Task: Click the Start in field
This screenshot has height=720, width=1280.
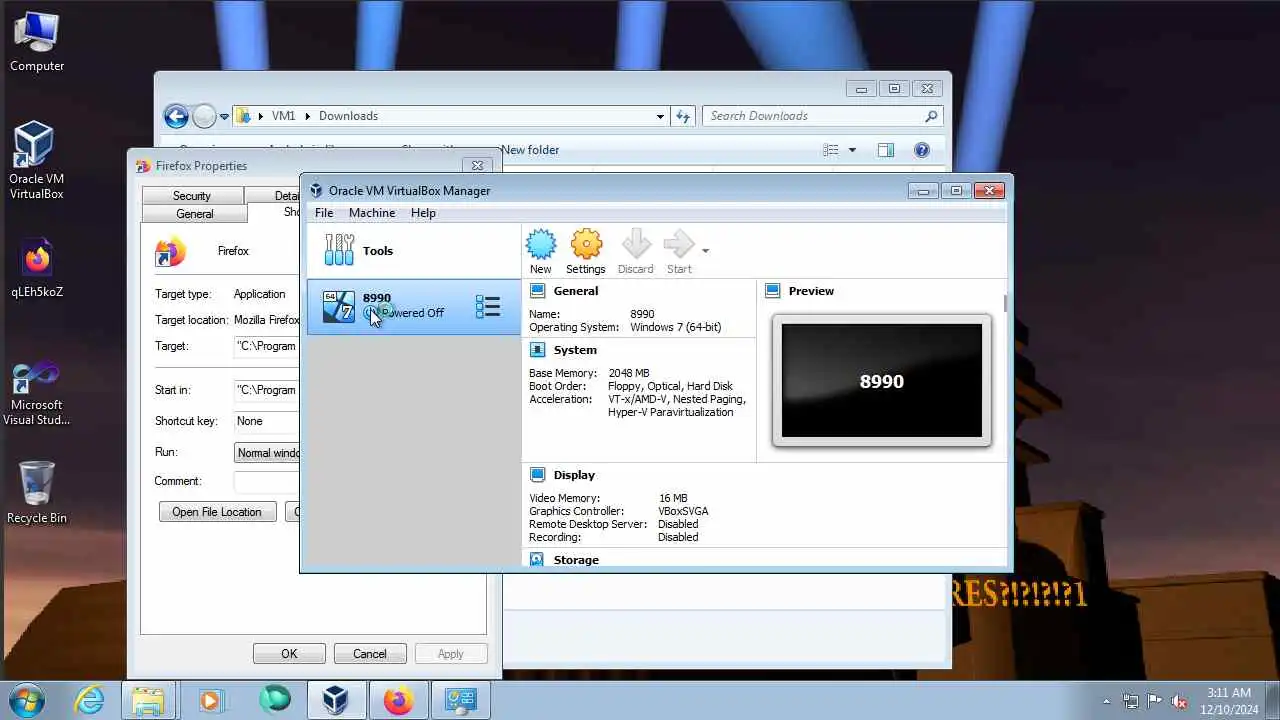Action: point(266,390)
